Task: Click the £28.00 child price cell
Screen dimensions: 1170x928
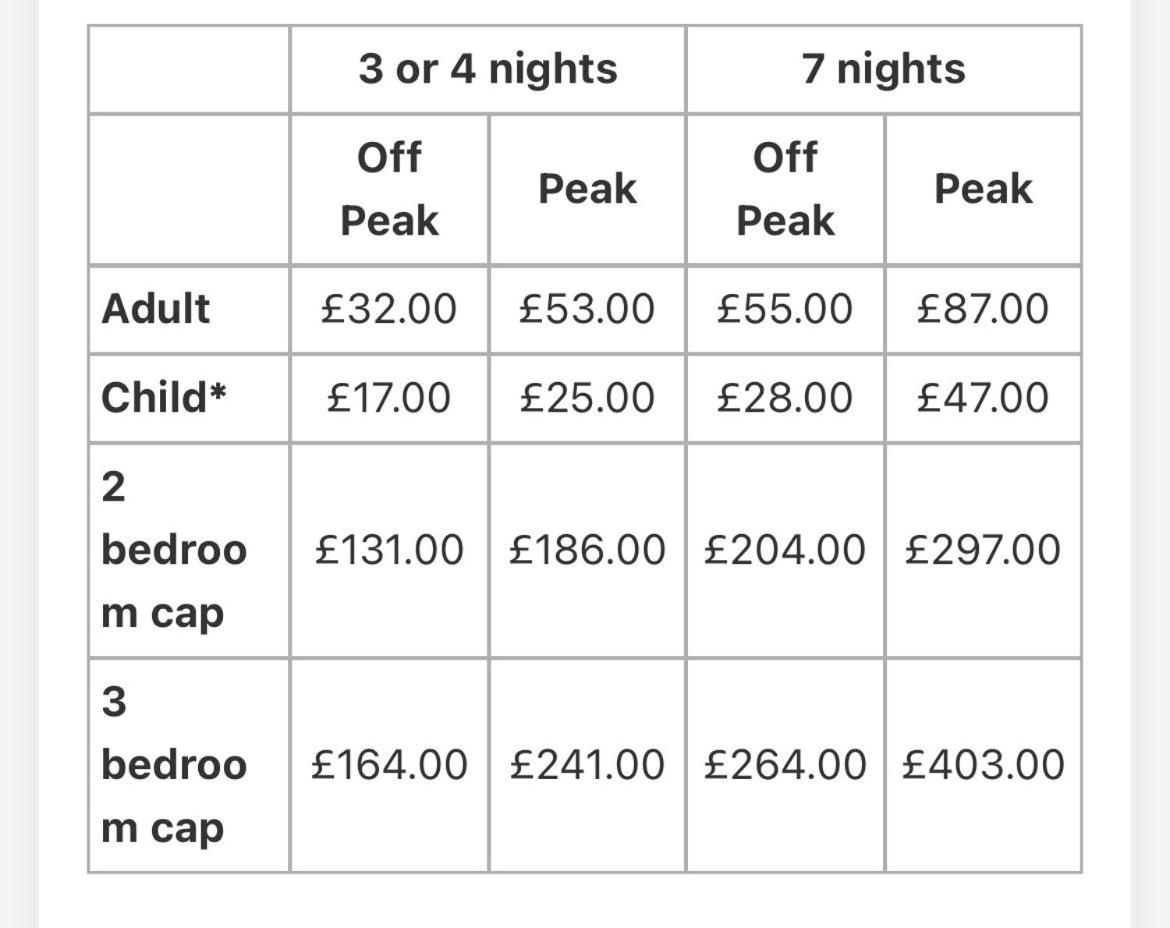Action: [x=785, y=398]
